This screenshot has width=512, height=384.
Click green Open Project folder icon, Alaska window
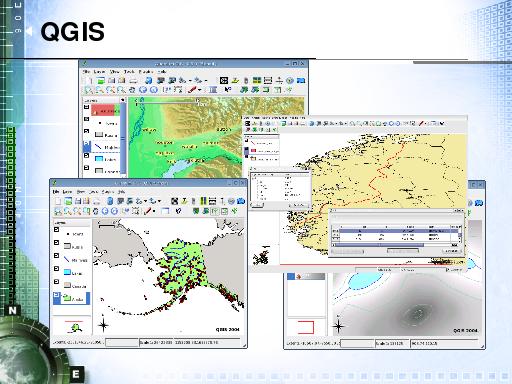point(68,201)
